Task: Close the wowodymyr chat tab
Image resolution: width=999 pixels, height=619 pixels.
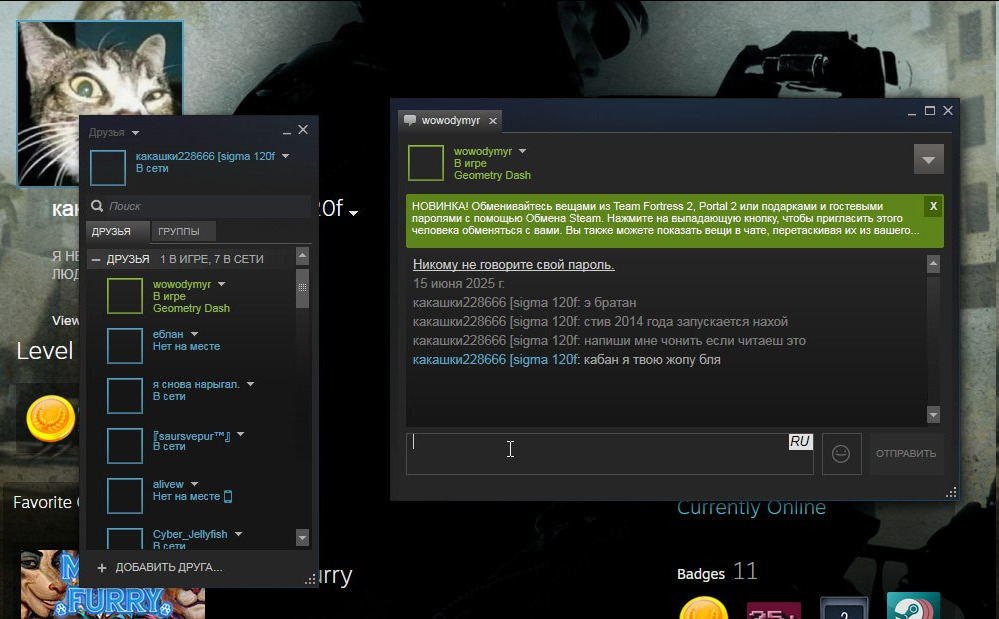Action: tap(493, 121)
